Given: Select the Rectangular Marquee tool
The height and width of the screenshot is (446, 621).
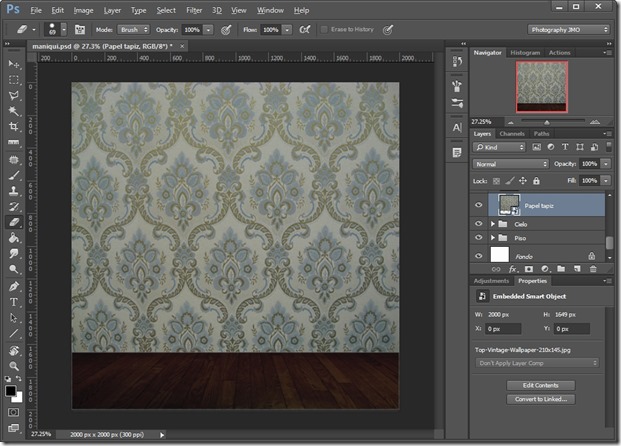Looking at the screenshot, I should coord(14,80).
